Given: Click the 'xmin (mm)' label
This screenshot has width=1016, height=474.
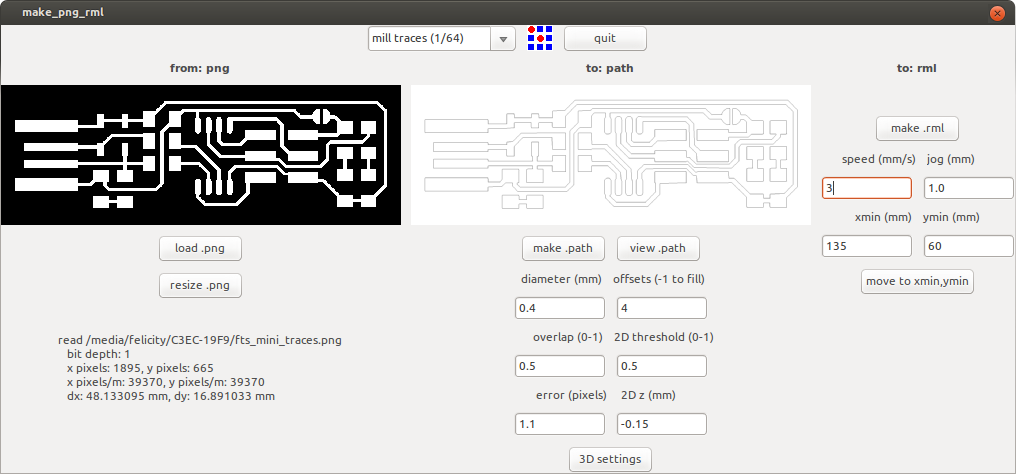Looking at the screenshot, I should 881,218.
